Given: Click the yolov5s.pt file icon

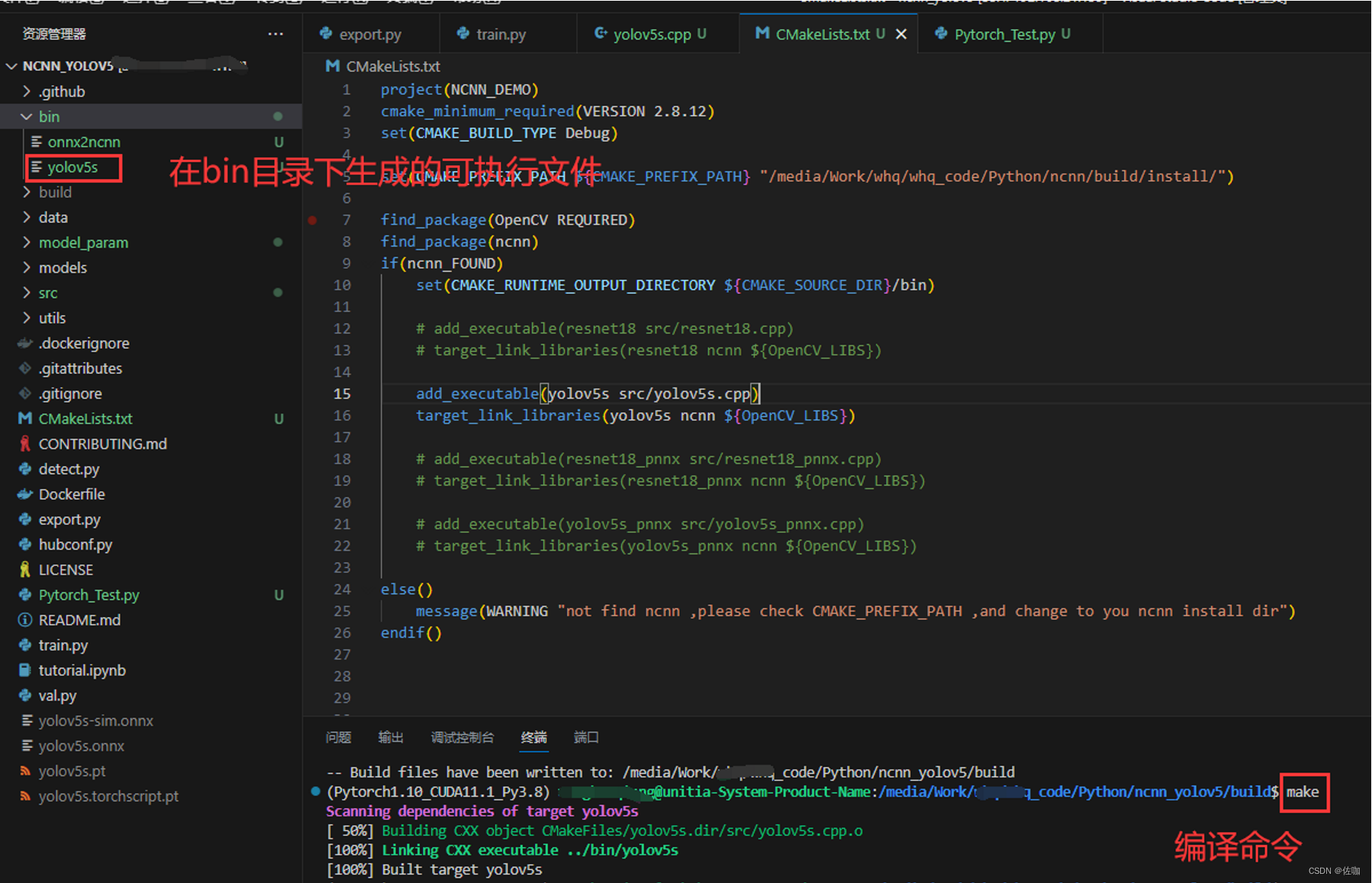Looking at the screenshot, I should [x=25, y=771].
